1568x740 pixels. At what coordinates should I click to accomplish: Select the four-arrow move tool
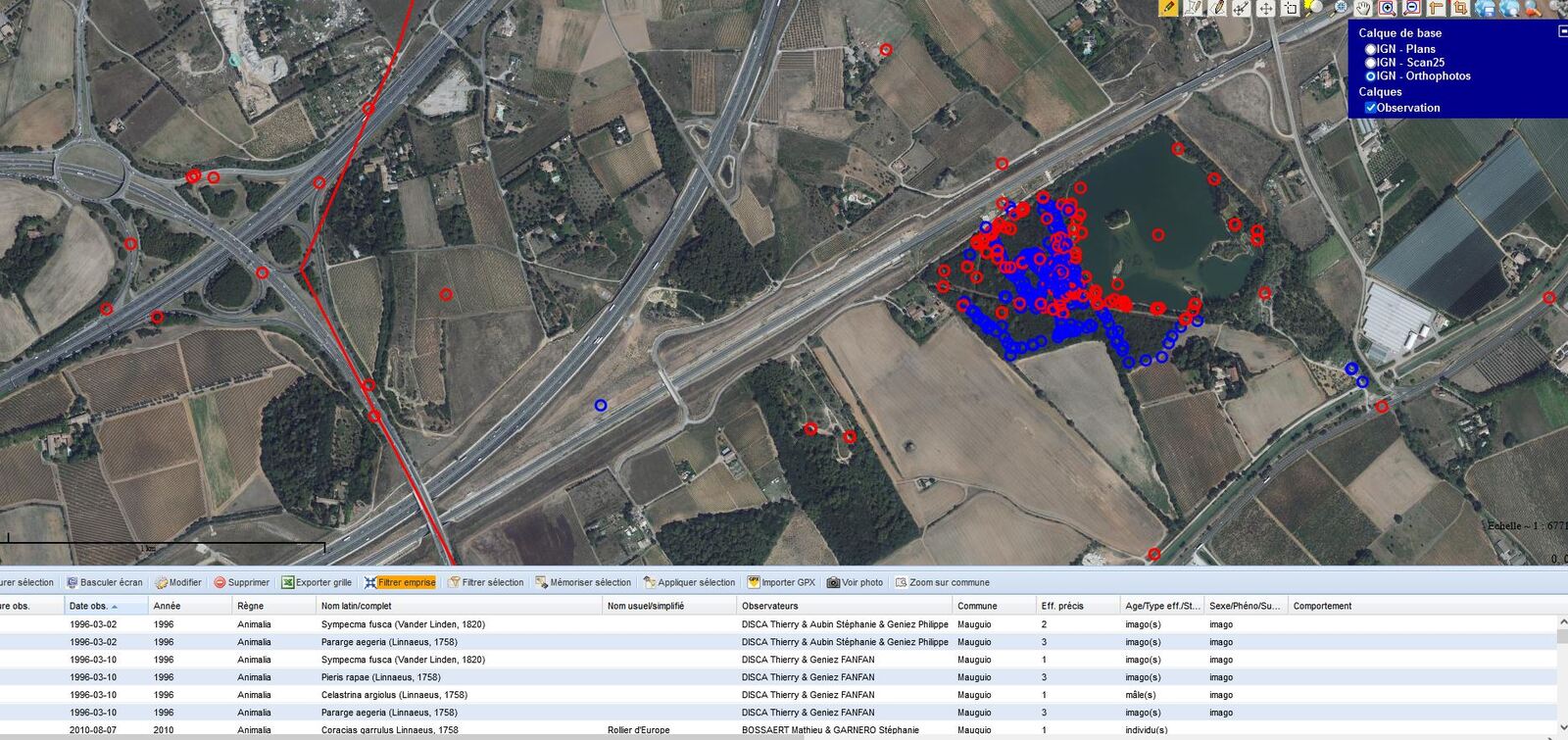click(1266, 8)
